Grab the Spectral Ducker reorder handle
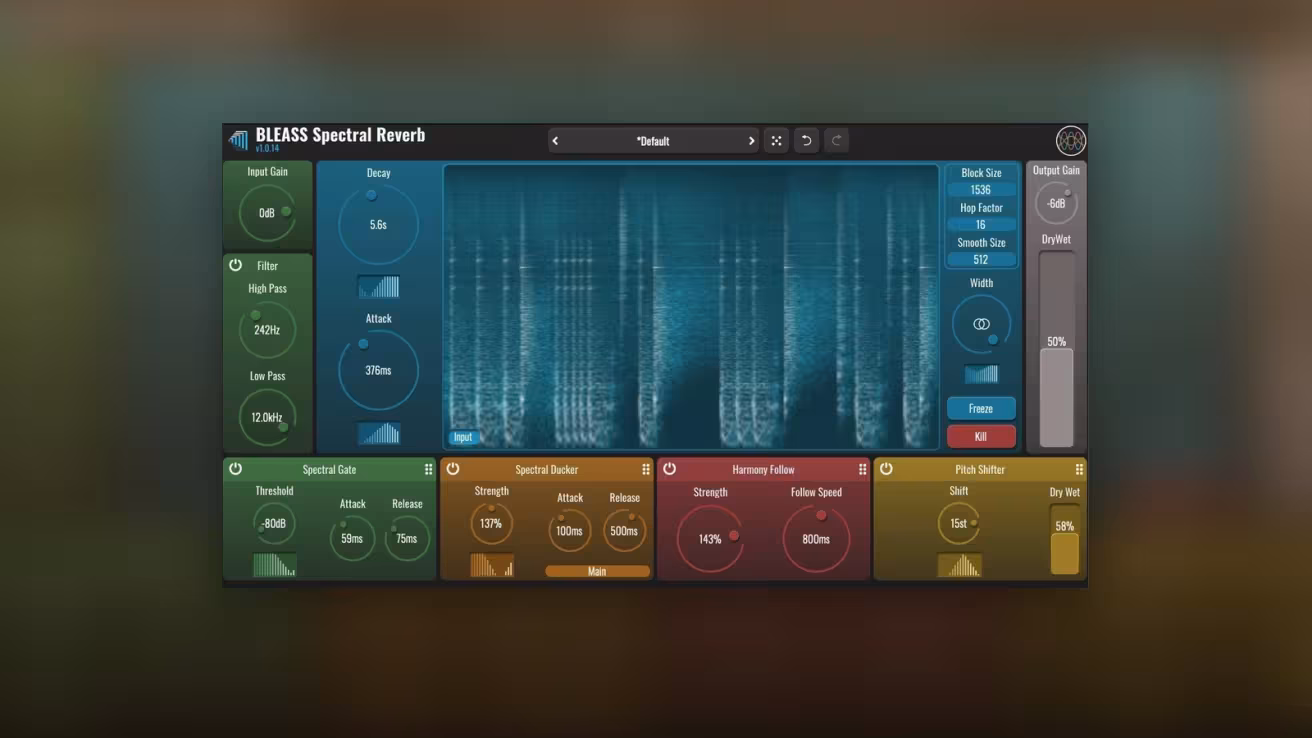 [645, 469]
